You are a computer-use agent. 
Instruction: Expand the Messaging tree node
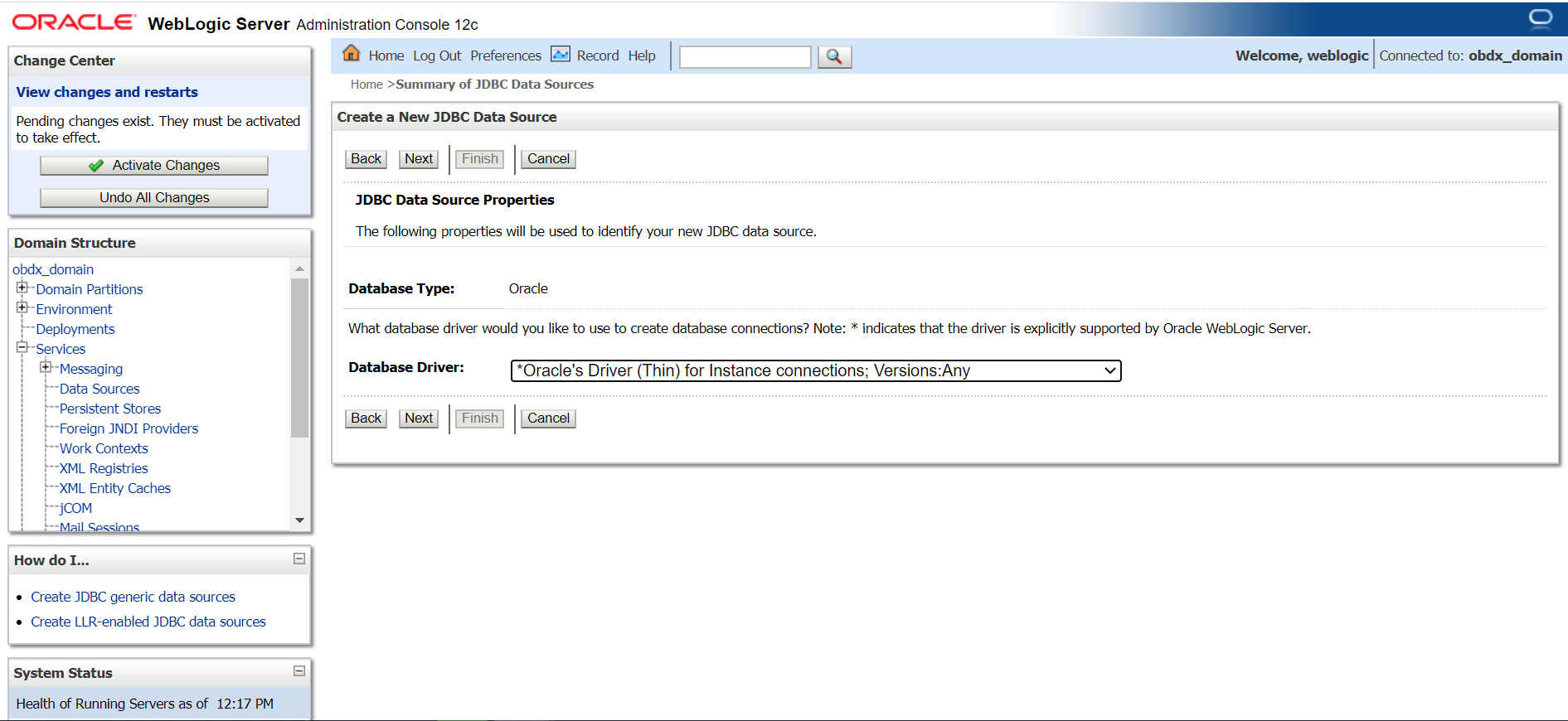[46, 367]
